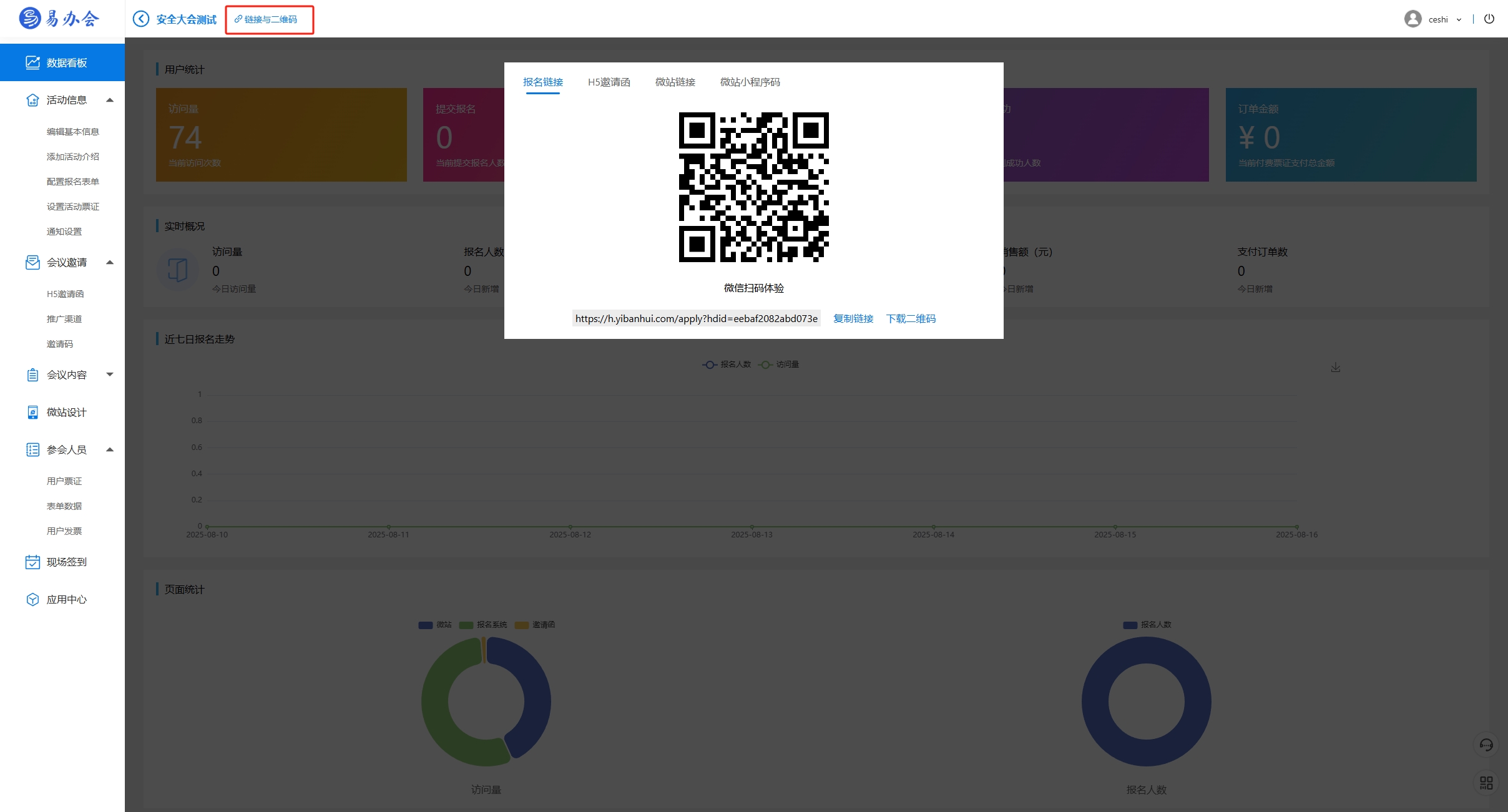Click the 下载二维码 link
Viewport: 1508px width, 812px height.
pos(911,318)
